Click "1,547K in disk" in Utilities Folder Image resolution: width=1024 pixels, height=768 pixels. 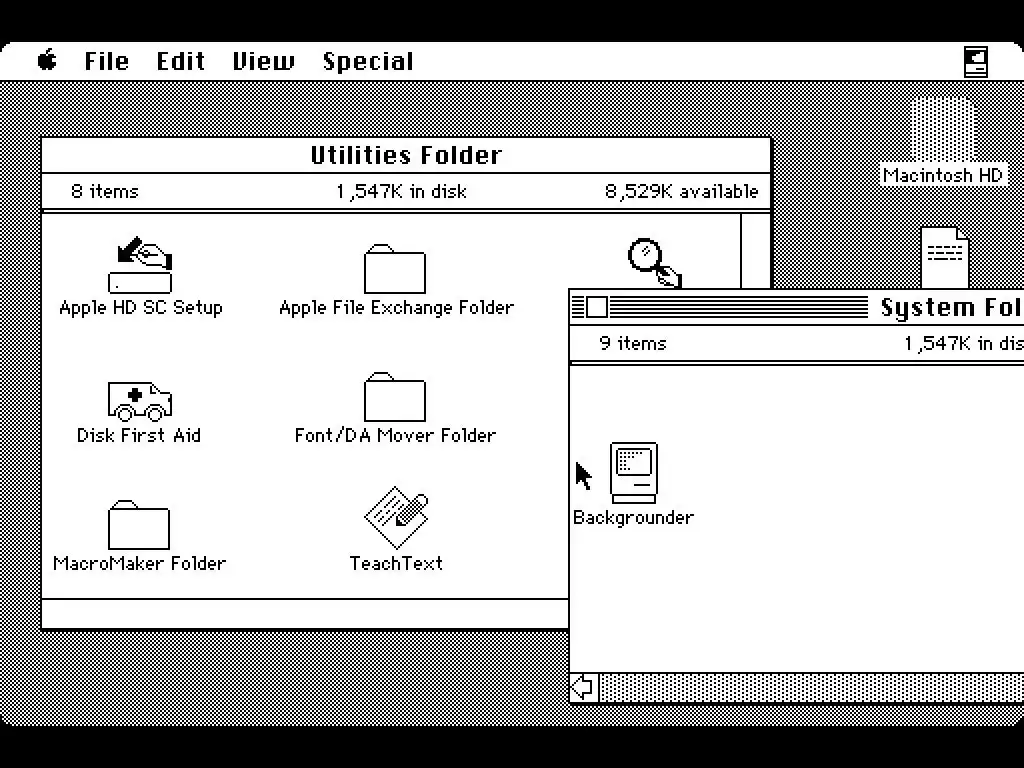point(401,192)
